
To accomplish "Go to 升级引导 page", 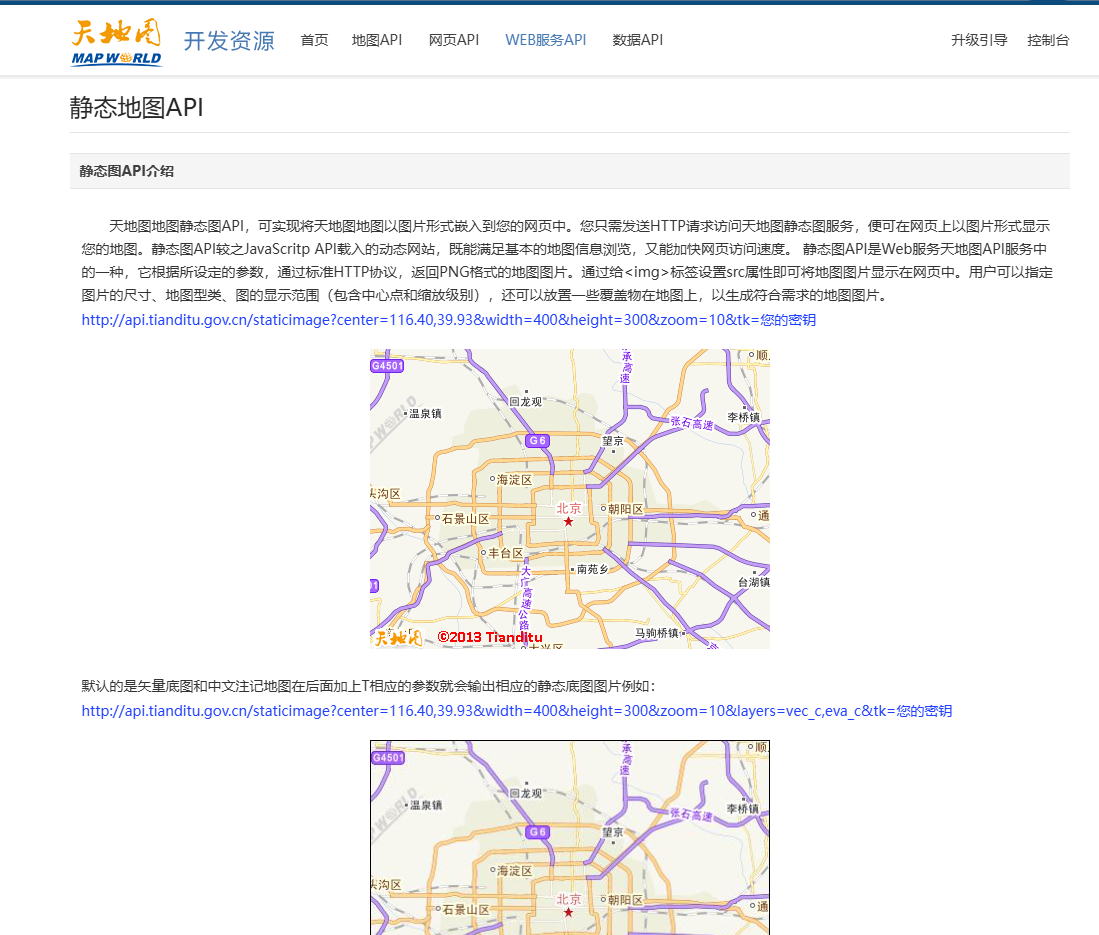I will pos(978,40).
